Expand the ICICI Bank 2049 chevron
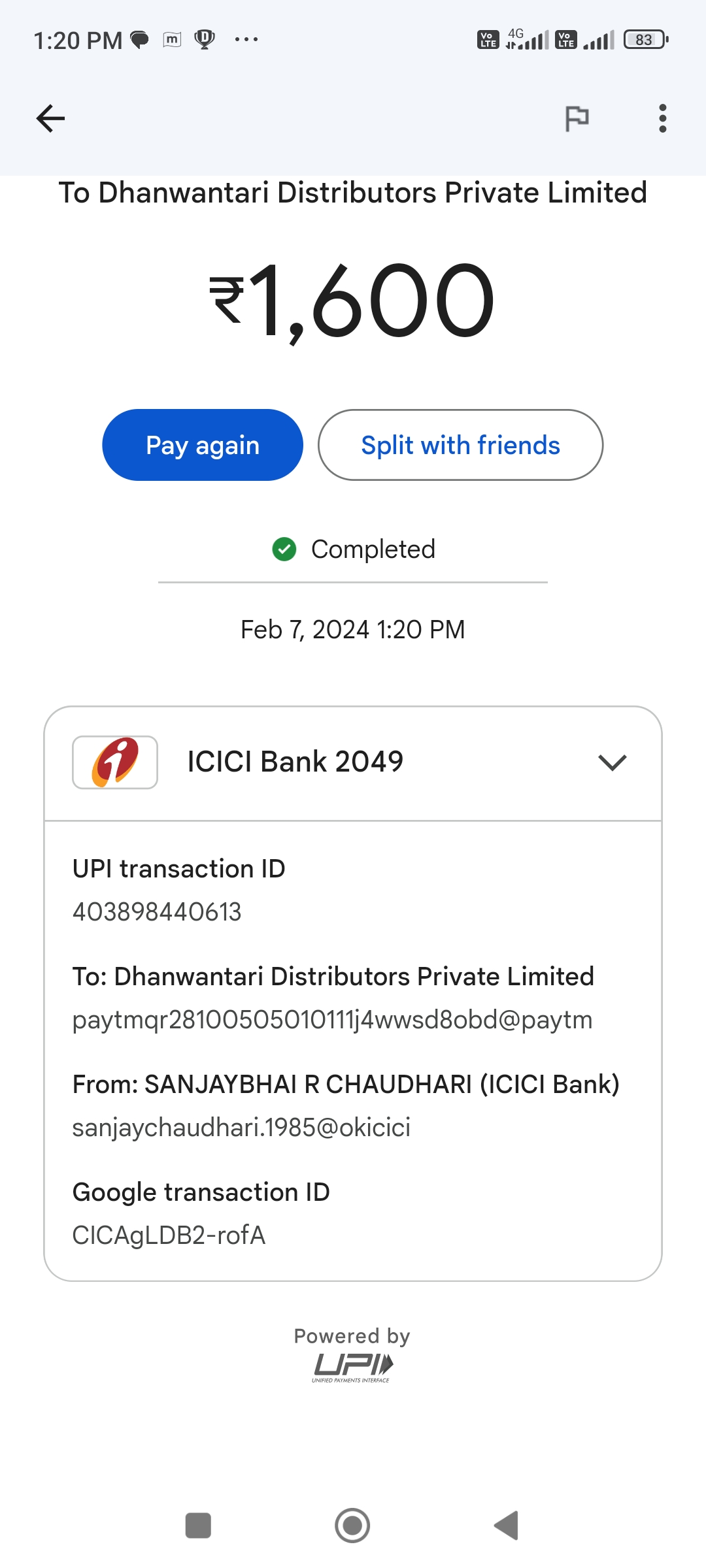The image size is (706, 1568). click(x=613, y=762)
